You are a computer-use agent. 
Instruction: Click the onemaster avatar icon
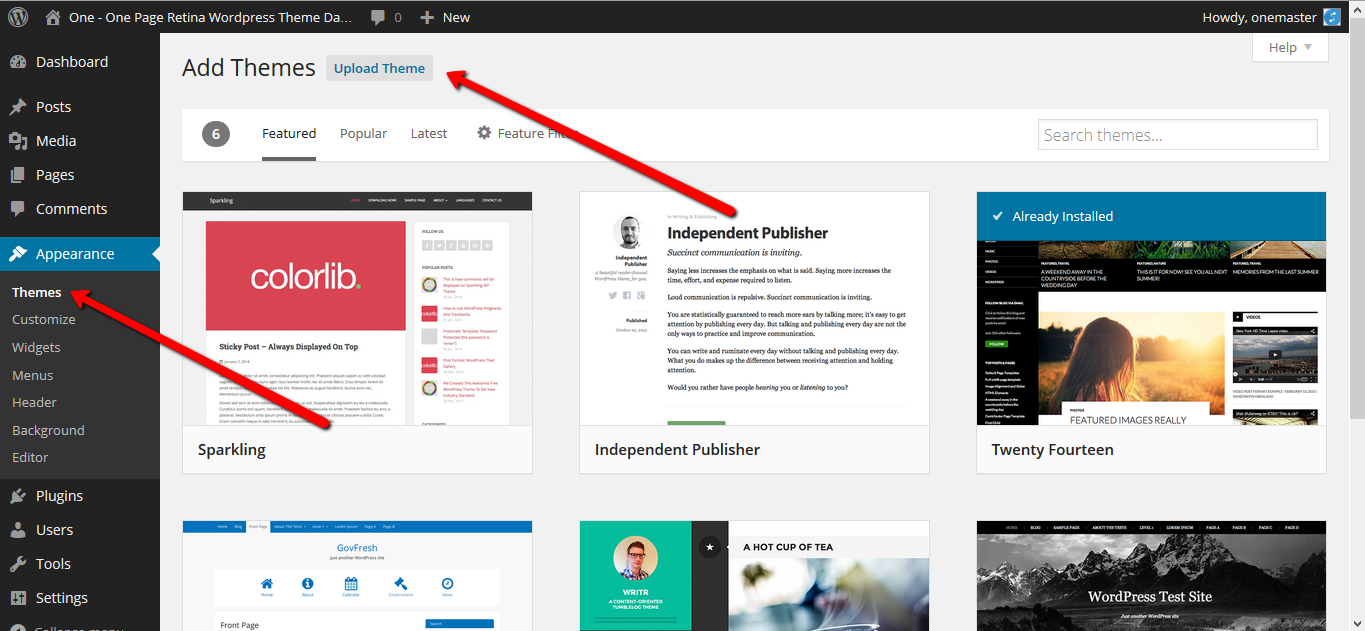point(1331,17)
